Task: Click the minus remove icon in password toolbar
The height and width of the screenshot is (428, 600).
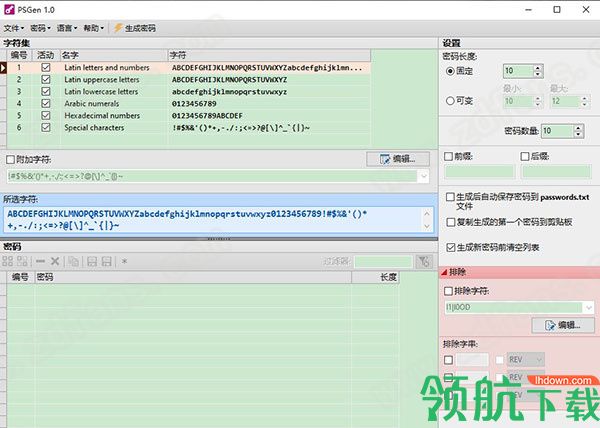Action: (40, 262)
